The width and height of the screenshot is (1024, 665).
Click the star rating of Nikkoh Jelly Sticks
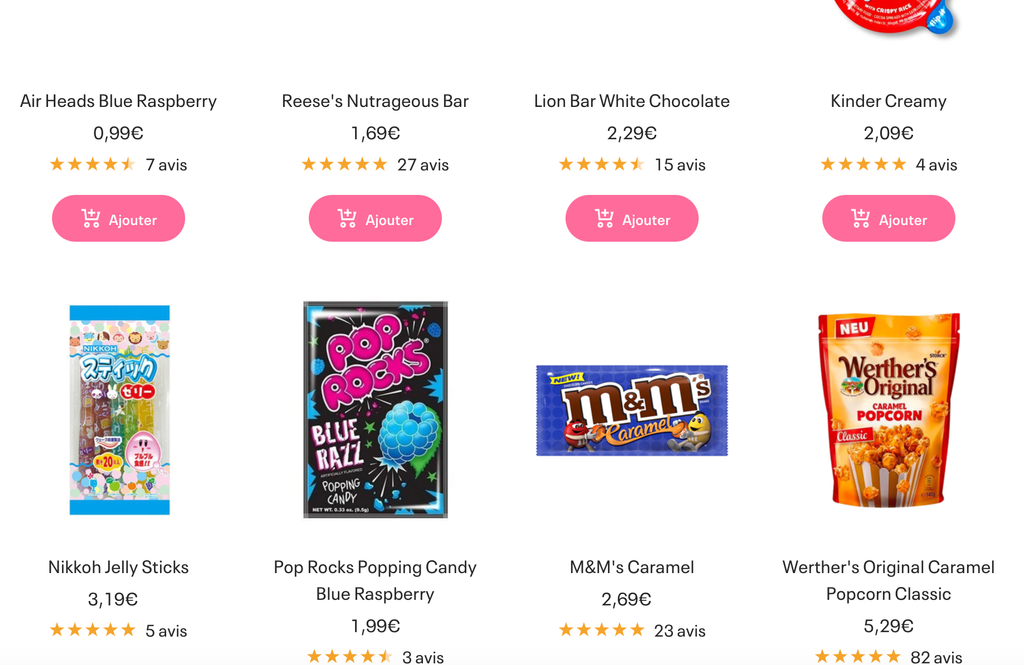(x=92, y=630)
